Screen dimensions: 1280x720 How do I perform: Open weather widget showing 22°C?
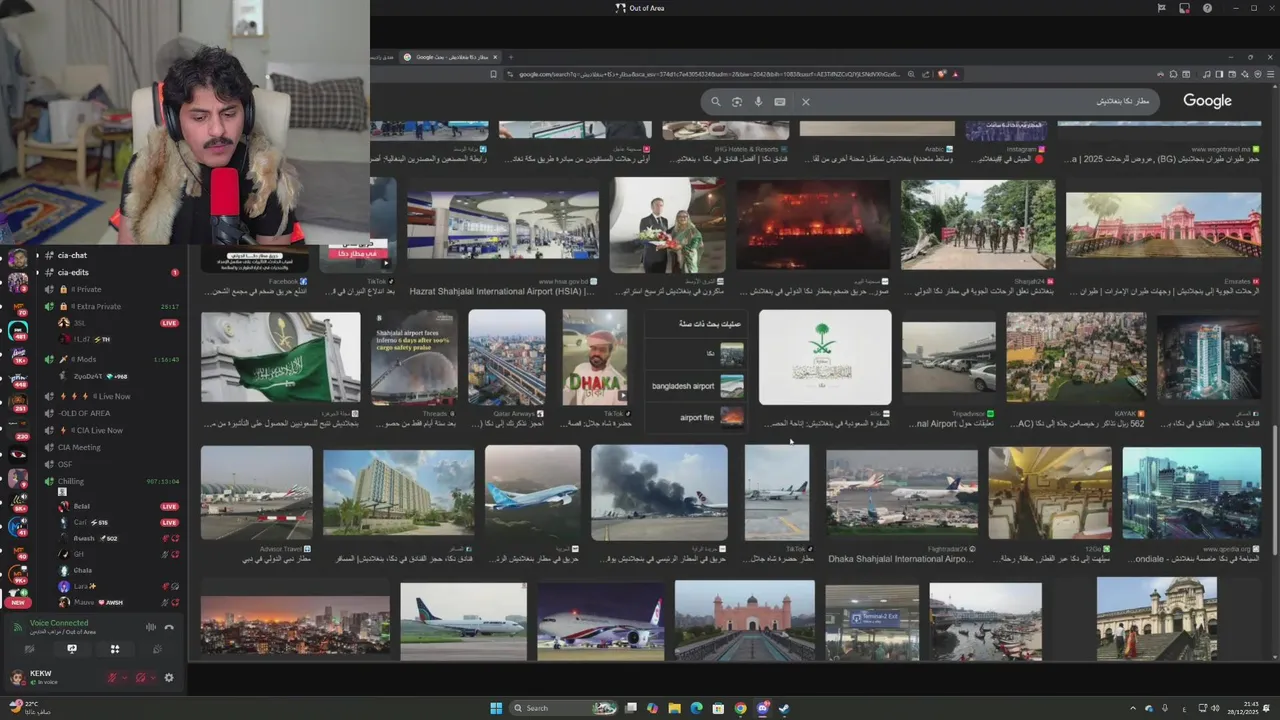[30, 708]
